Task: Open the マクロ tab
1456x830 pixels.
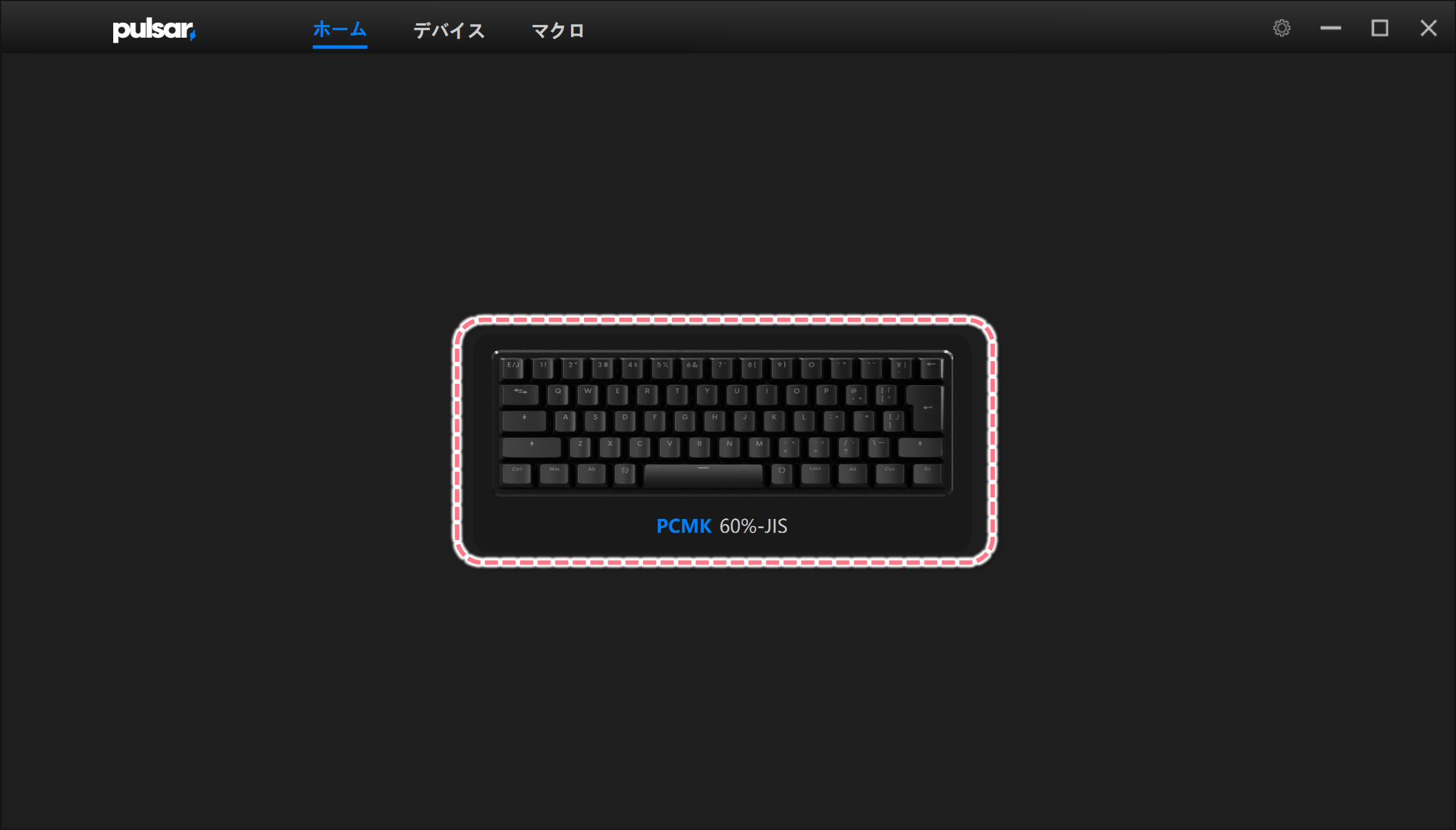Action: pyautogui.click(x=558, y=30)
